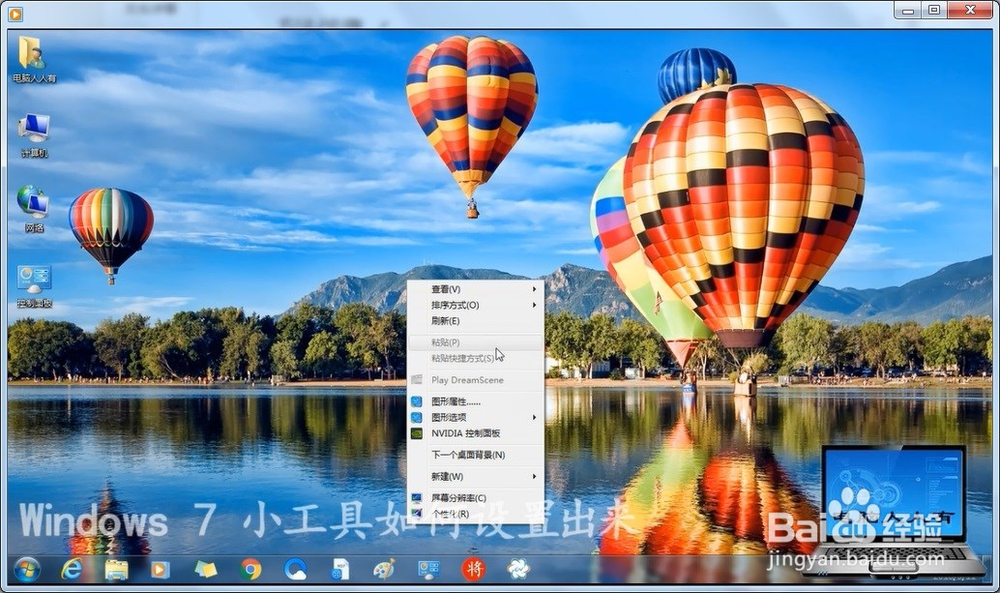Expand the 图形选项 submenu

[x=475, y=417]
